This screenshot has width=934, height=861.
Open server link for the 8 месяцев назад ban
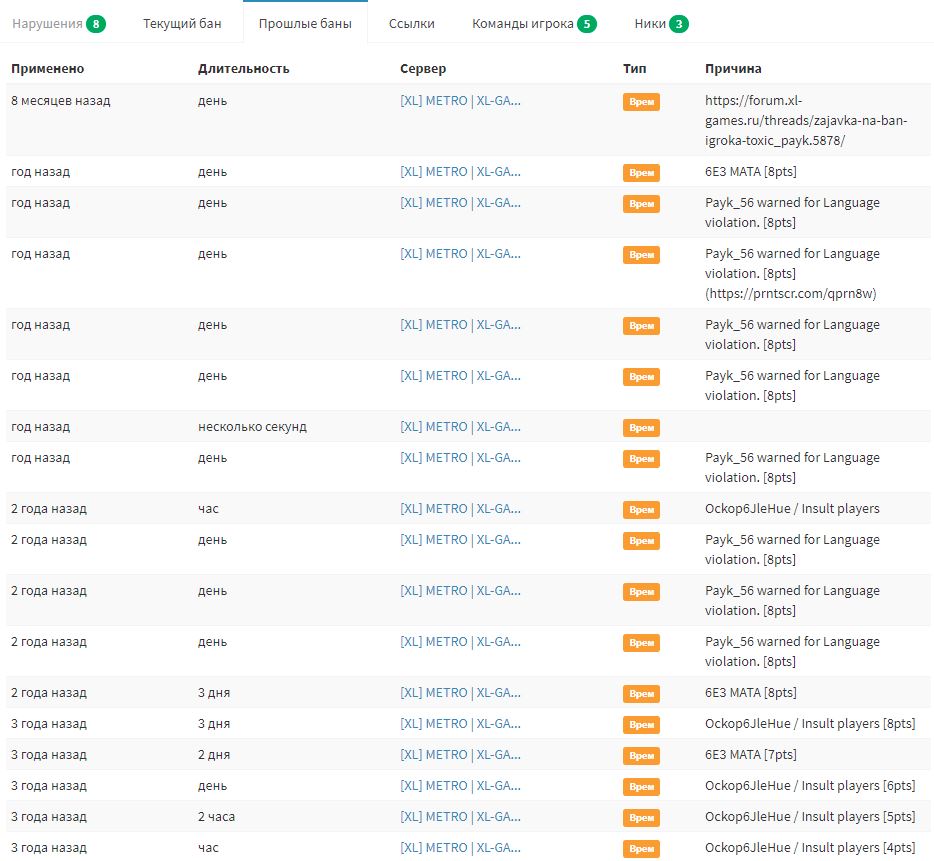coord(460,100)
